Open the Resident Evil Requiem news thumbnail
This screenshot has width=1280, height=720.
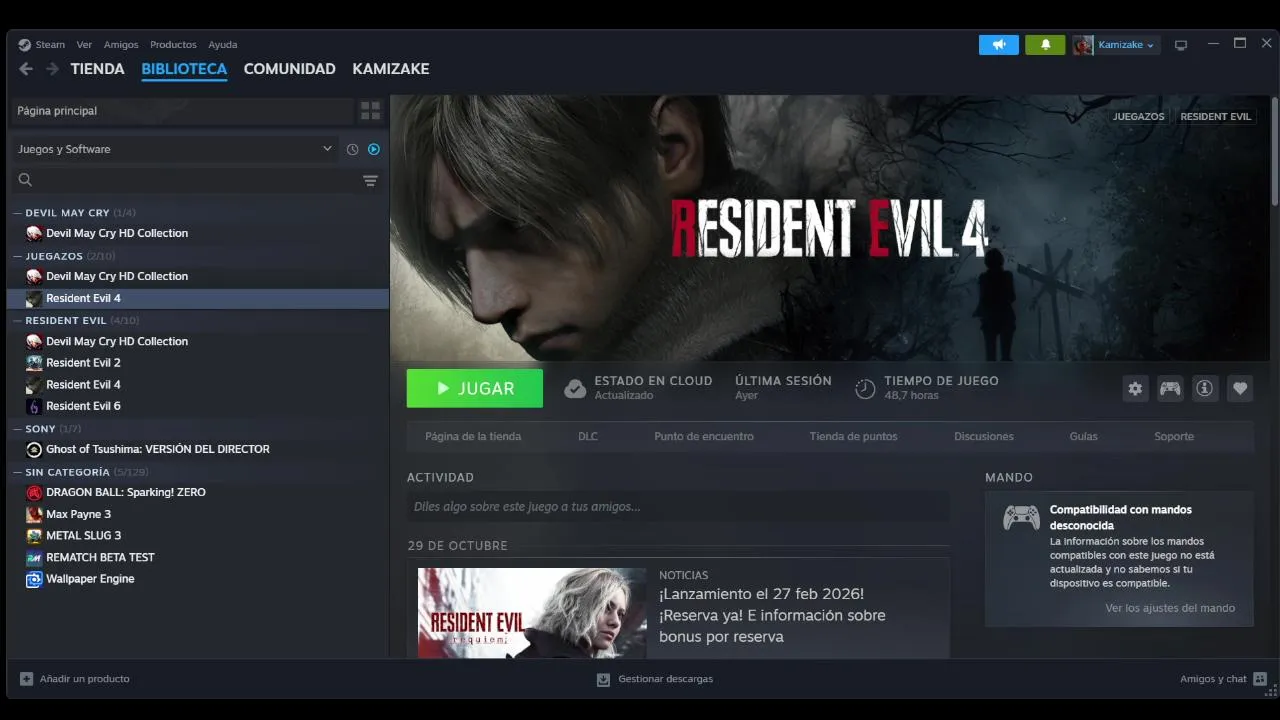coord(532,613)
